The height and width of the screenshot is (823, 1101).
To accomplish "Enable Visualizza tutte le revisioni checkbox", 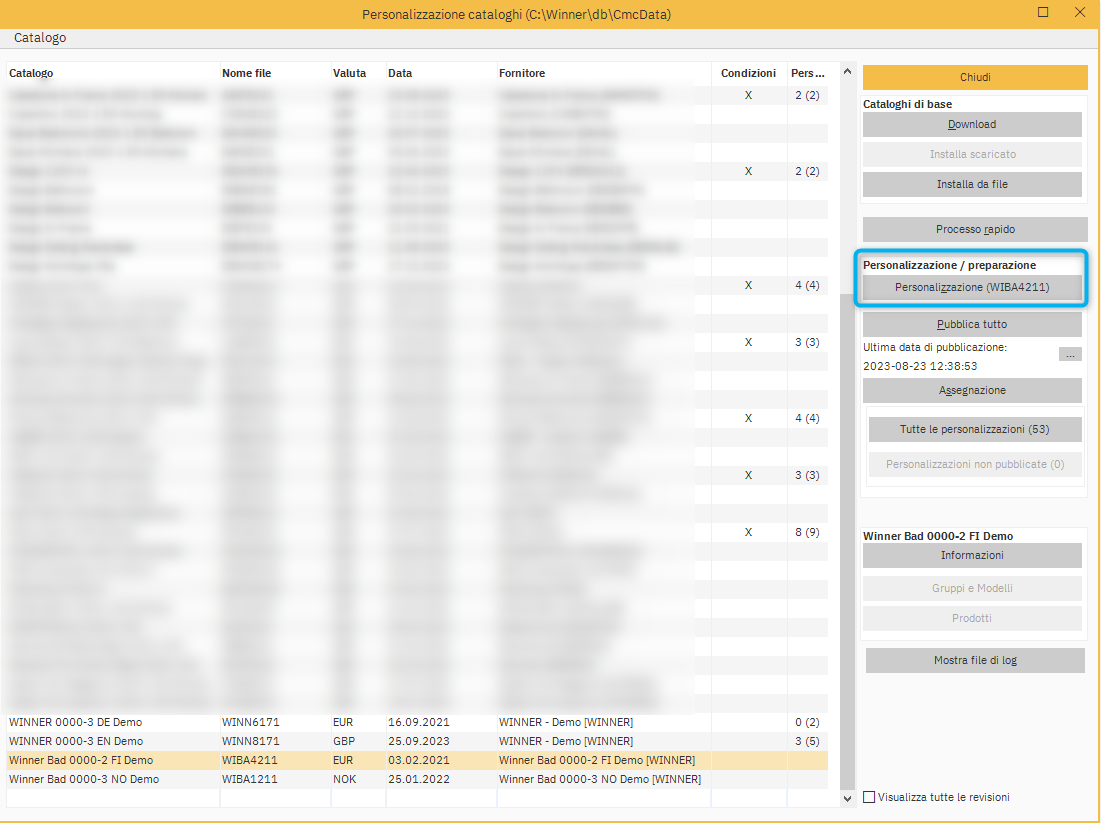I will click(x=869, y=797).
